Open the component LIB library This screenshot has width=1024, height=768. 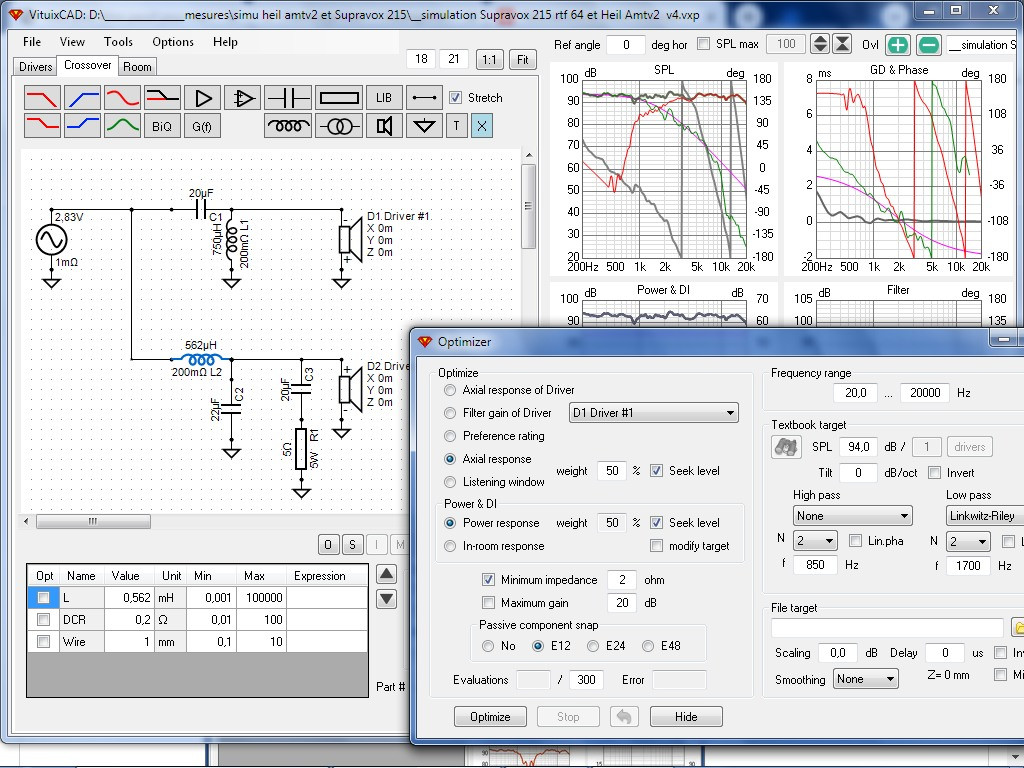(x=384, y=98)
